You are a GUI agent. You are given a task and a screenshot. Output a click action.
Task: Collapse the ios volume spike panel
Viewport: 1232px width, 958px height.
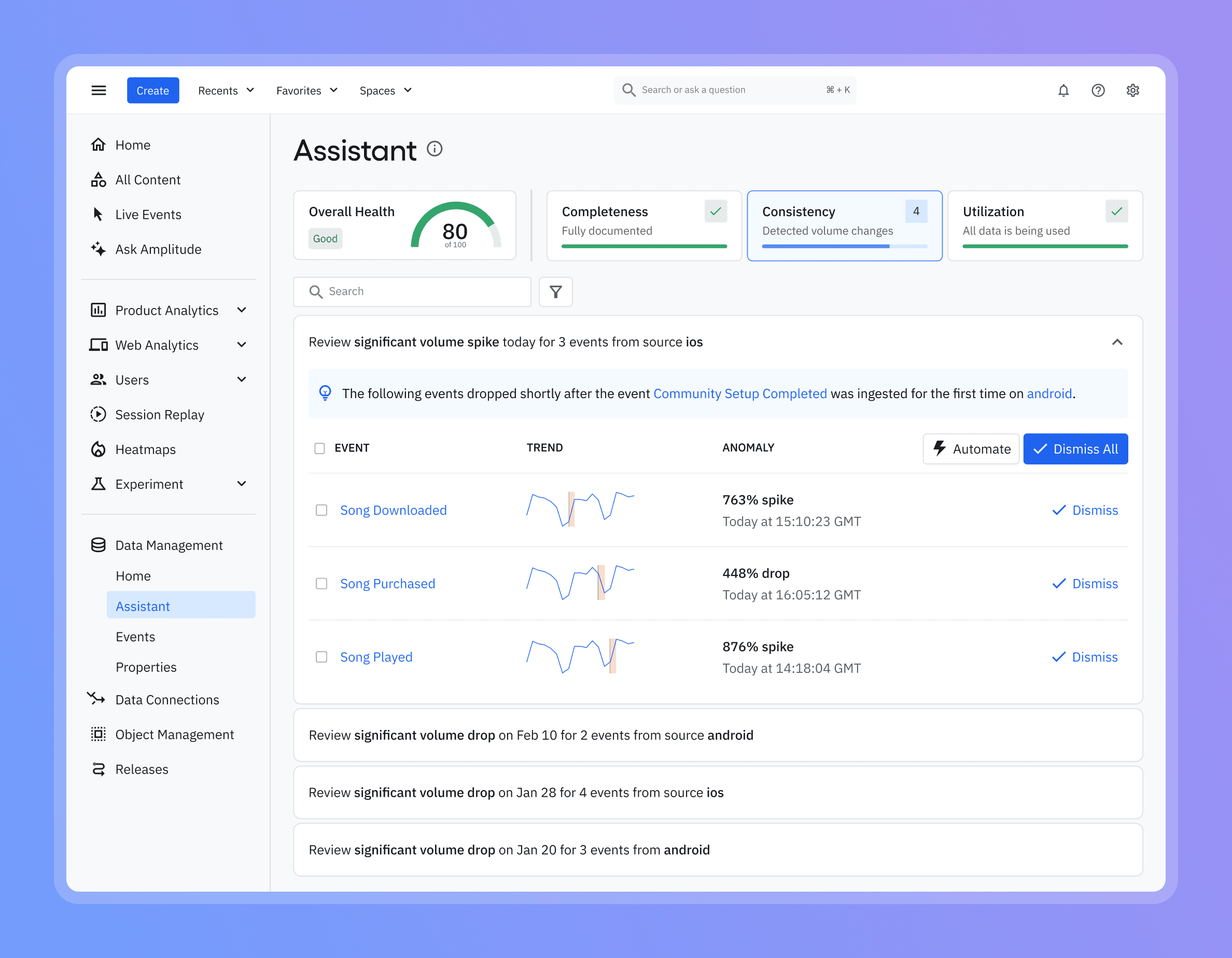[1116, 342]
